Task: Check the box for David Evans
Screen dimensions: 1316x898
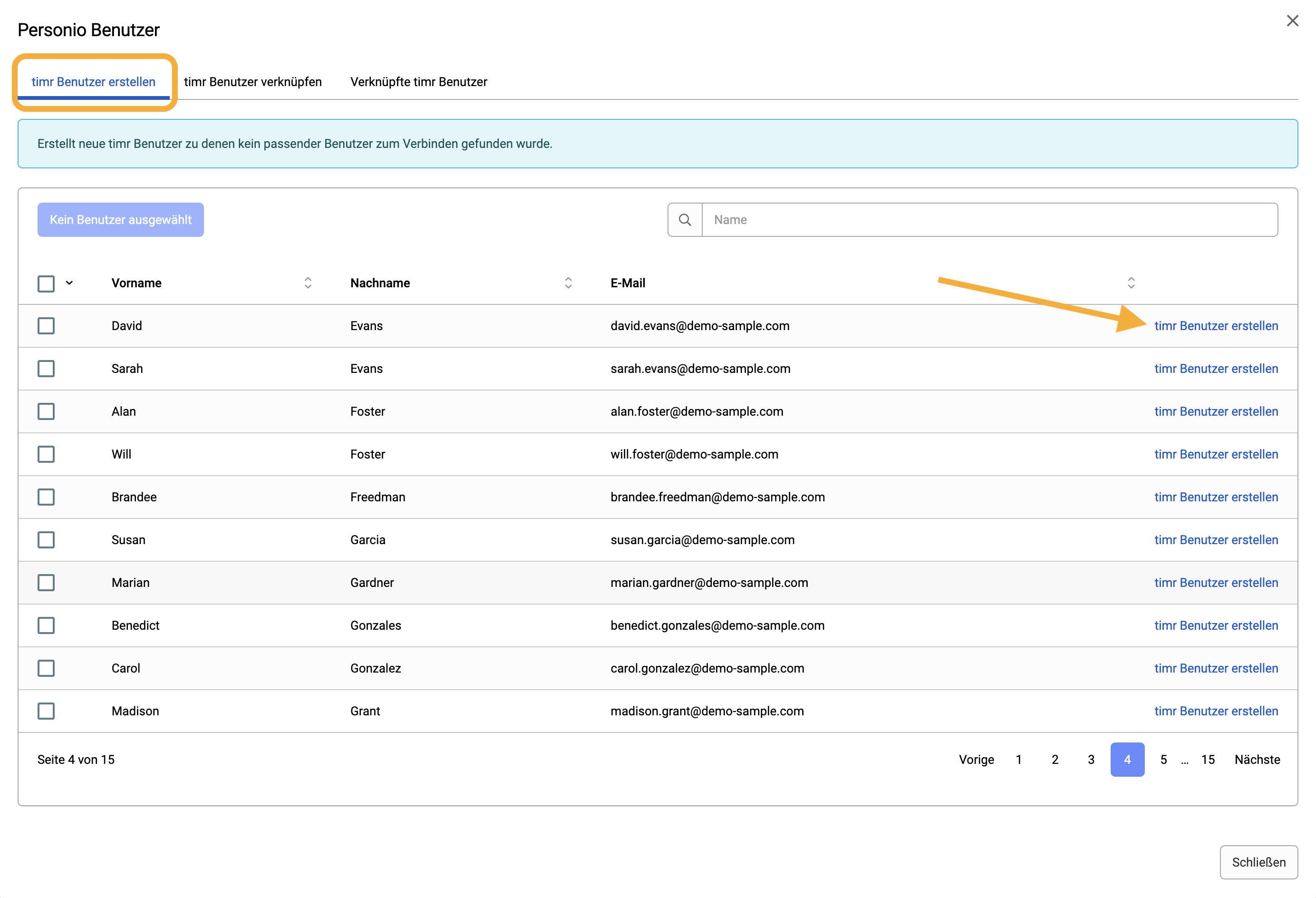Action: (46, 326)
